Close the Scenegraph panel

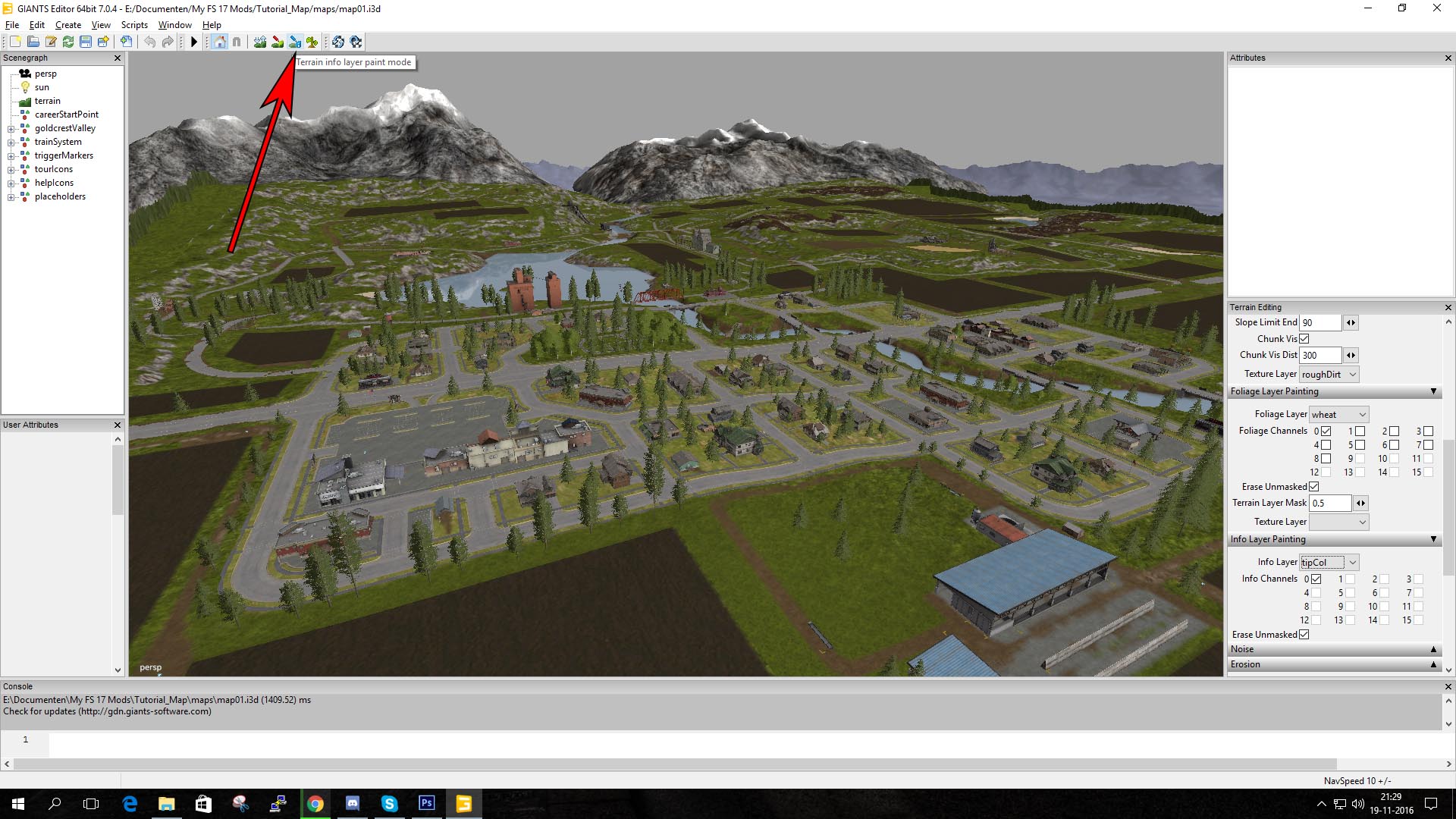pyautogui.click(x=118, y=58)
